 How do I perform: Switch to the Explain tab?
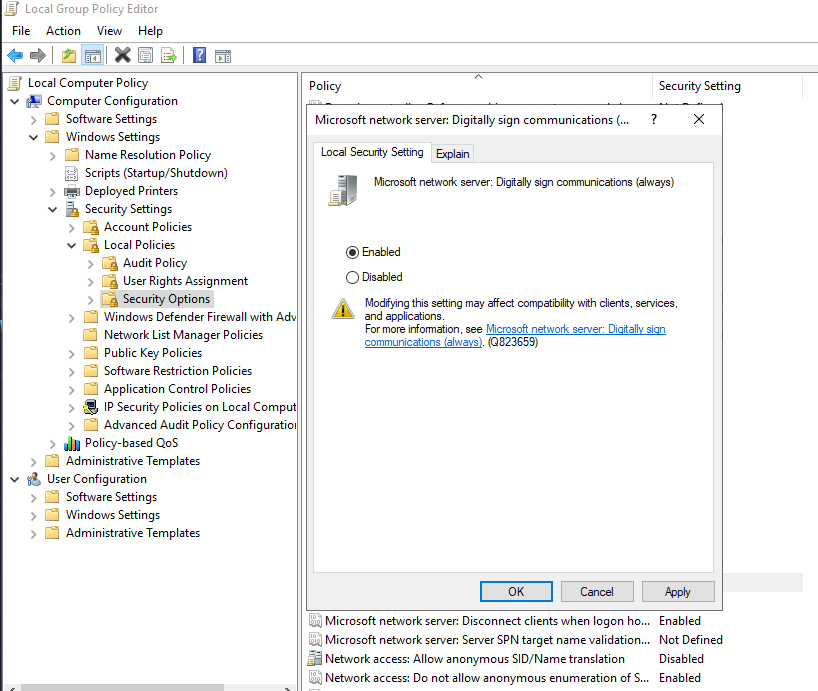tap(453, 154)
